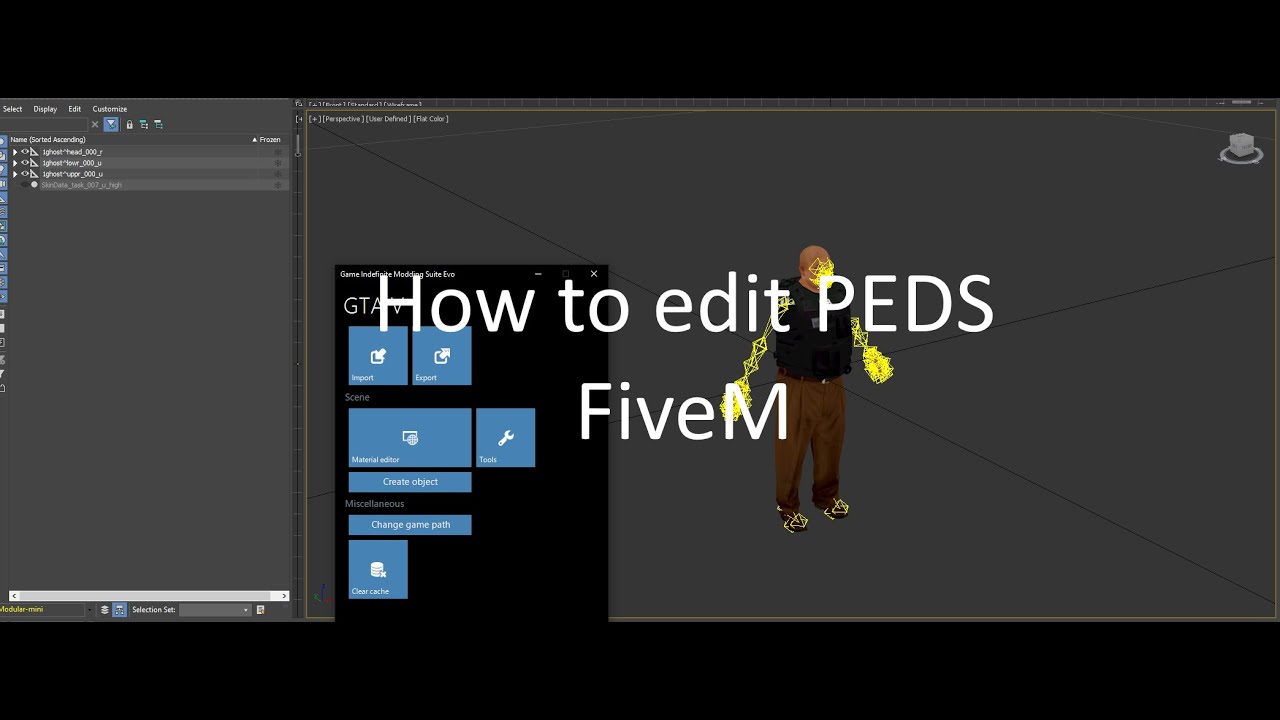Open the [User Defined] viewport shading menu
The width and height of the screenshot is (1280, 720).
coord(388,119)
